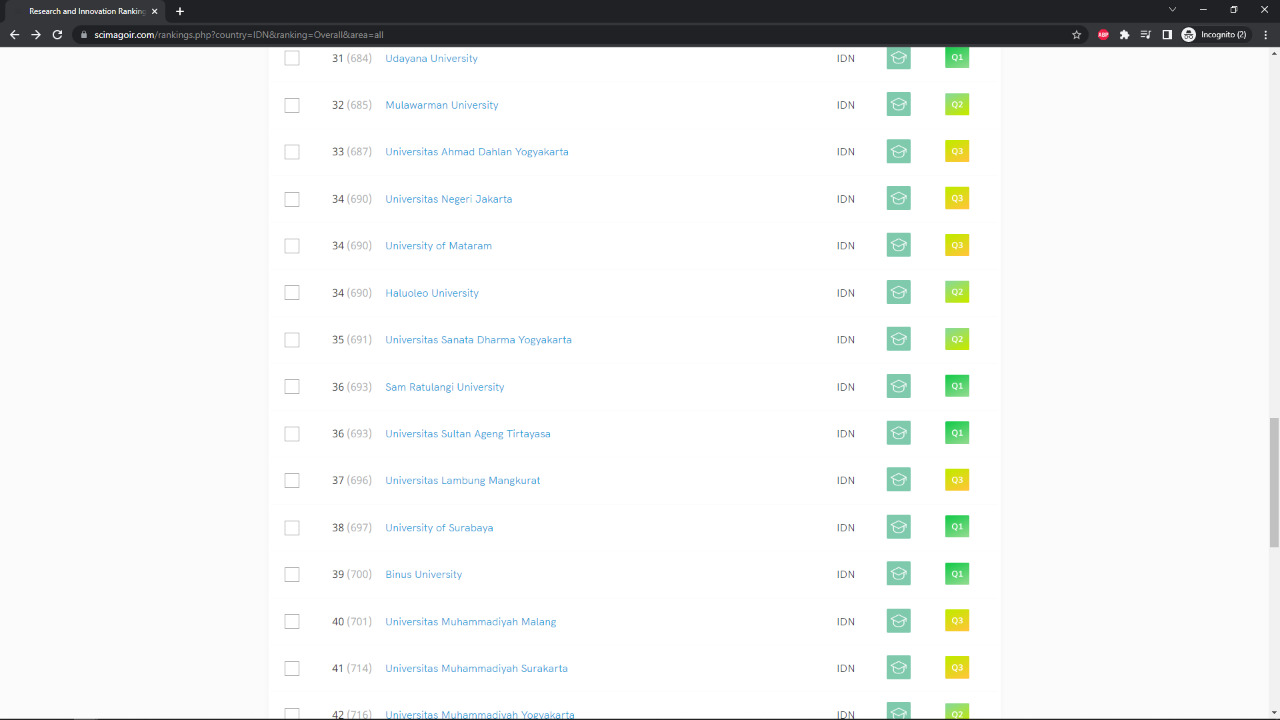1280x720 pixels.
Task: Check the box for Universitas Negeri Jakarta
Action: click(x=292, y=199)
